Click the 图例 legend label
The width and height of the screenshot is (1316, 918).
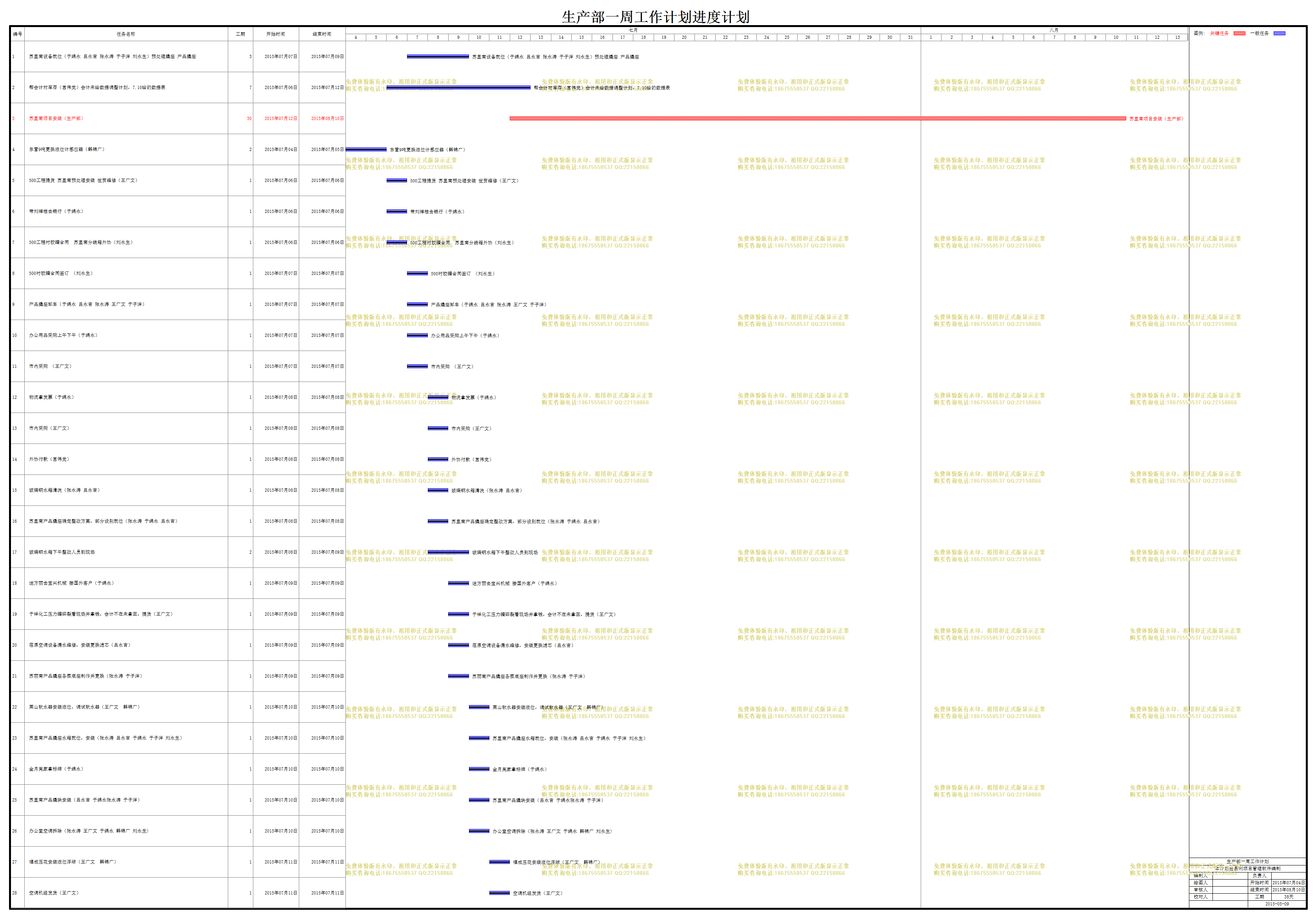point(1199,33)
